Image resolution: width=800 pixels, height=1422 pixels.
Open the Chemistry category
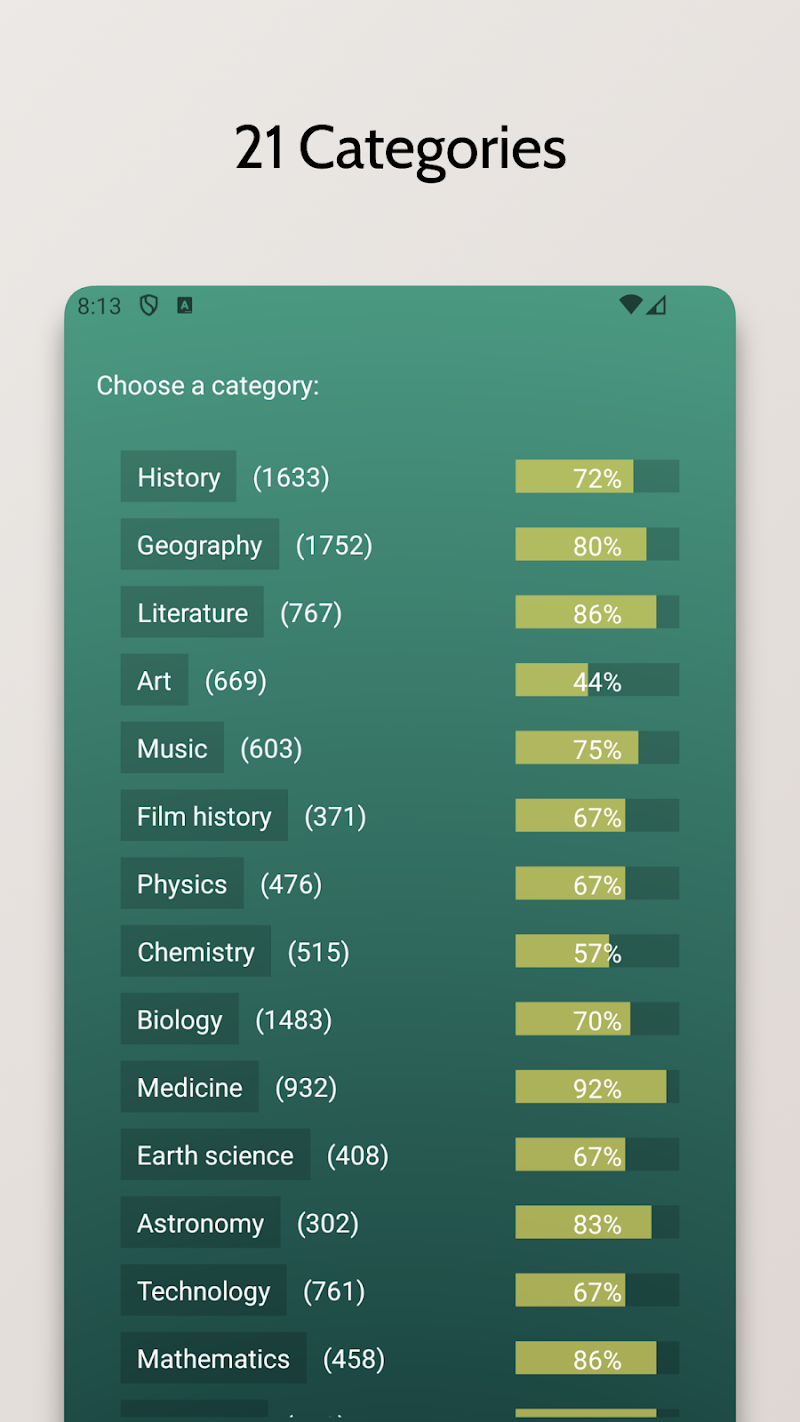click(196, 952)
